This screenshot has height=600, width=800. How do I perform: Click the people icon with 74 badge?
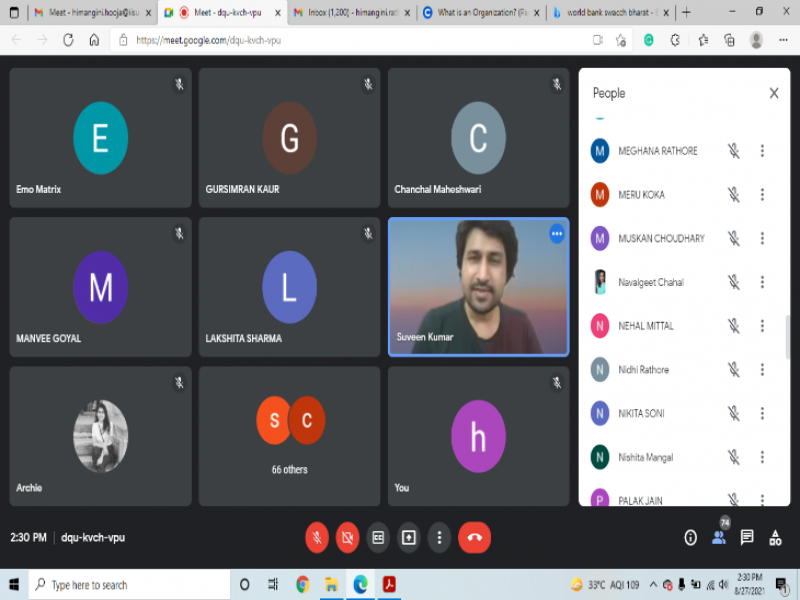pyautogui.click(x=718, y=537)
